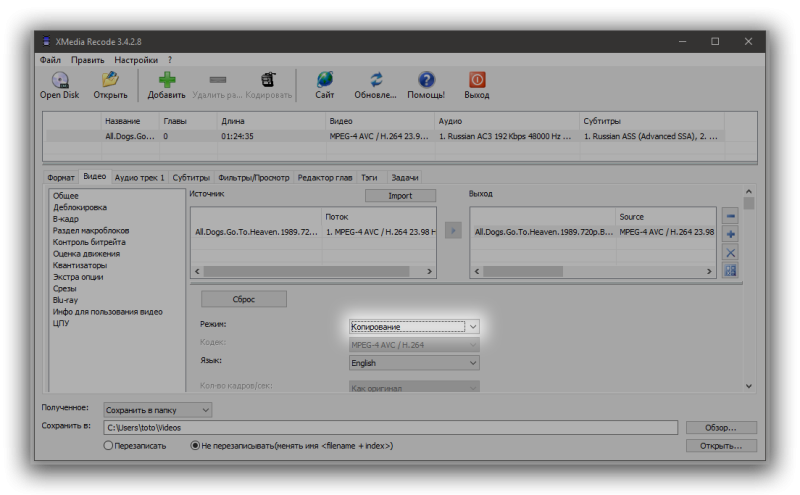Viewport: 800px width, 495px height.
Task: Select the Не перезаписывать radio button
Action: (x=195, y=446)
